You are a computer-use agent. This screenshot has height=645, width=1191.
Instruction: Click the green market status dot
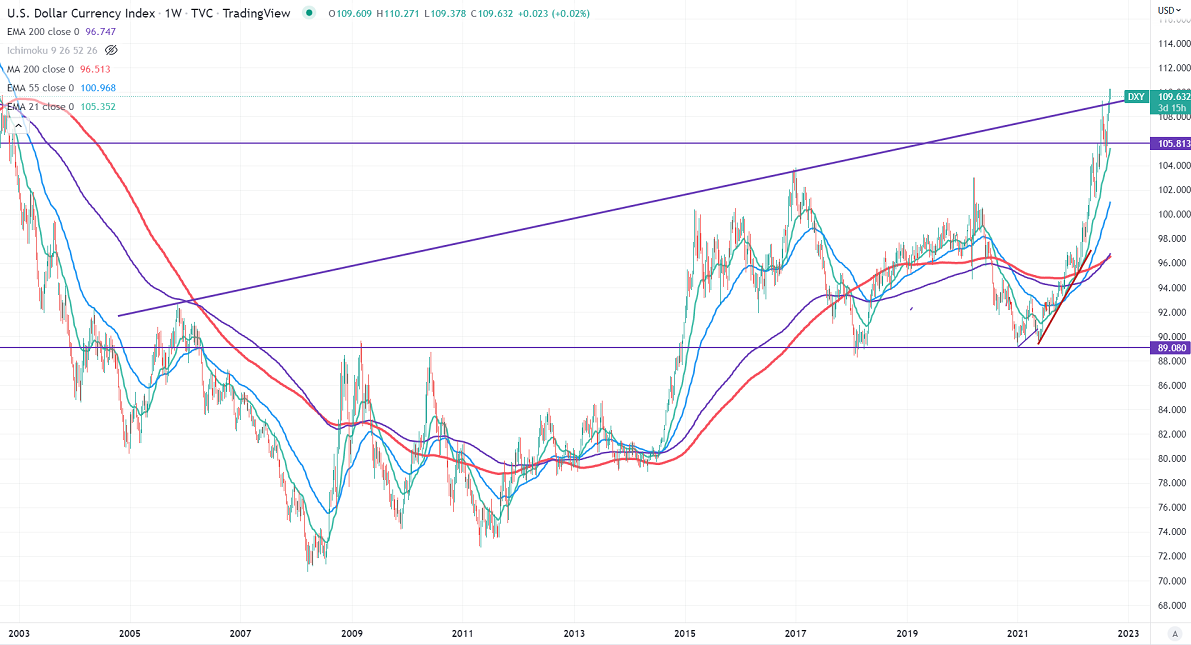pos(308,13)
